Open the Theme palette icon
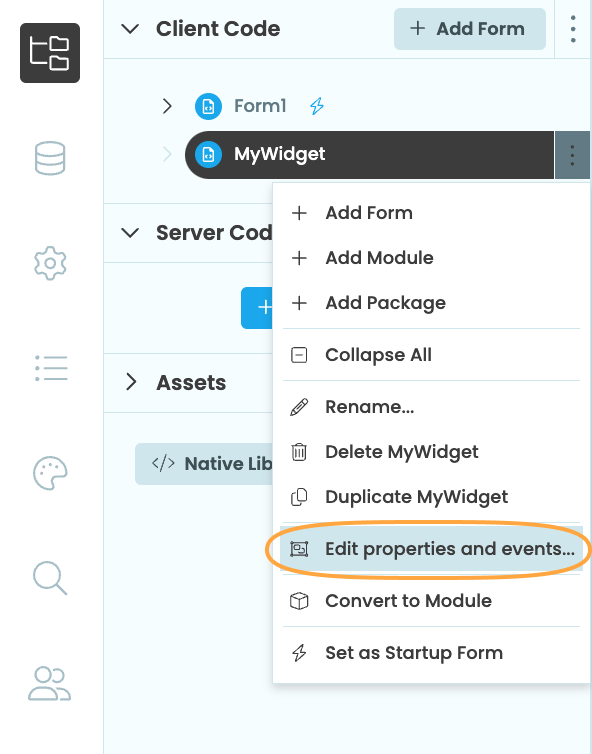Viewport: 592px width, 754px height. (50, 473)
